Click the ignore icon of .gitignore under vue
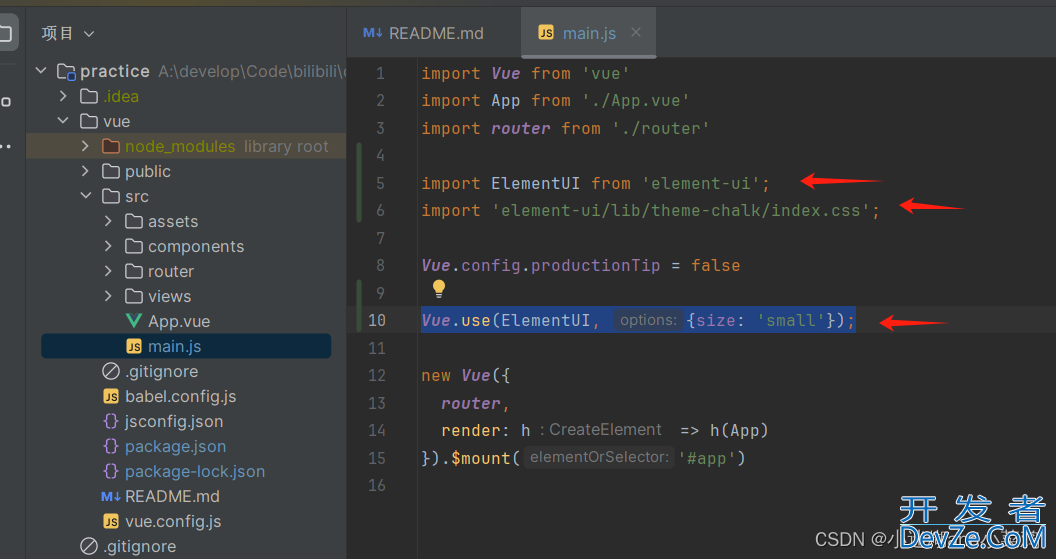 tap(110, 371)
